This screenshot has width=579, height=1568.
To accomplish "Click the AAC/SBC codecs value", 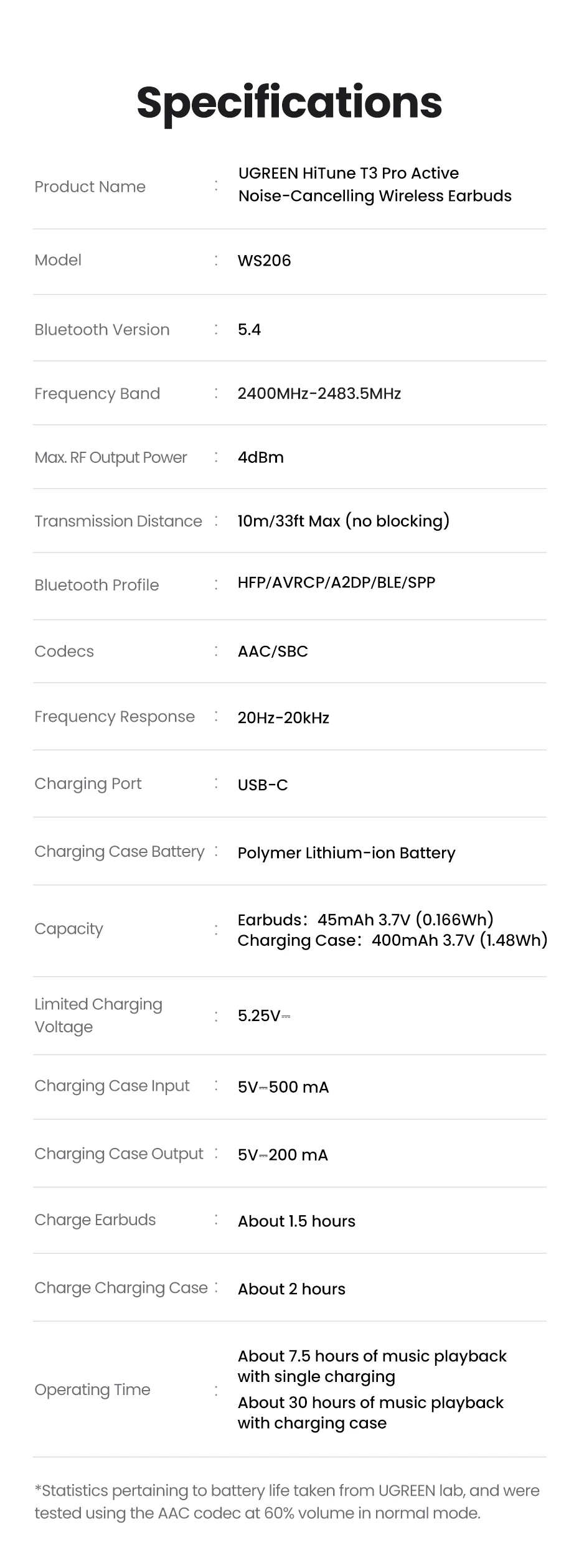I will (x=273, y=651).
